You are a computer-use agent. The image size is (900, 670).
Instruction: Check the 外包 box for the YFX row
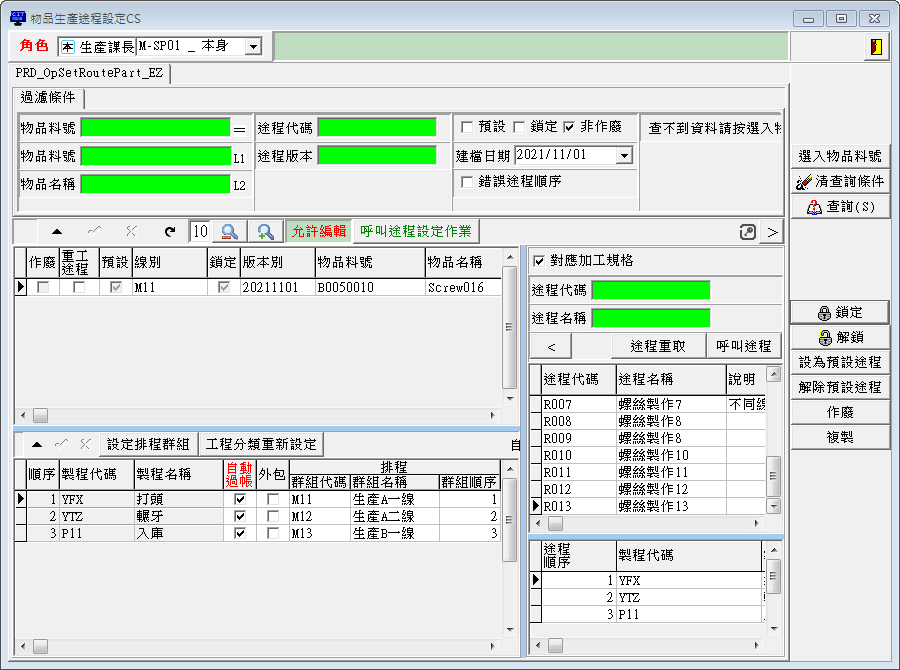[x=272, y=499]
